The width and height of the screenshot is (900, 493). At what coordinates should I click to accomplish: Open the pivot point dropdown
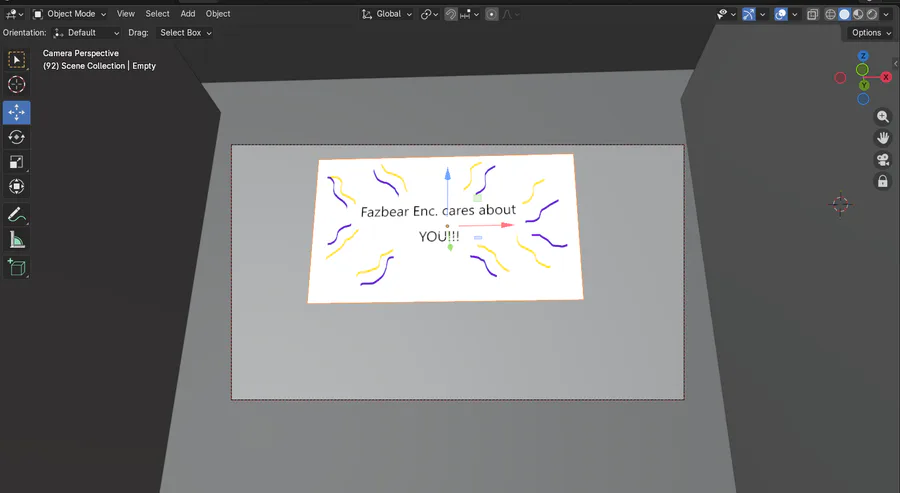[429, 14]
